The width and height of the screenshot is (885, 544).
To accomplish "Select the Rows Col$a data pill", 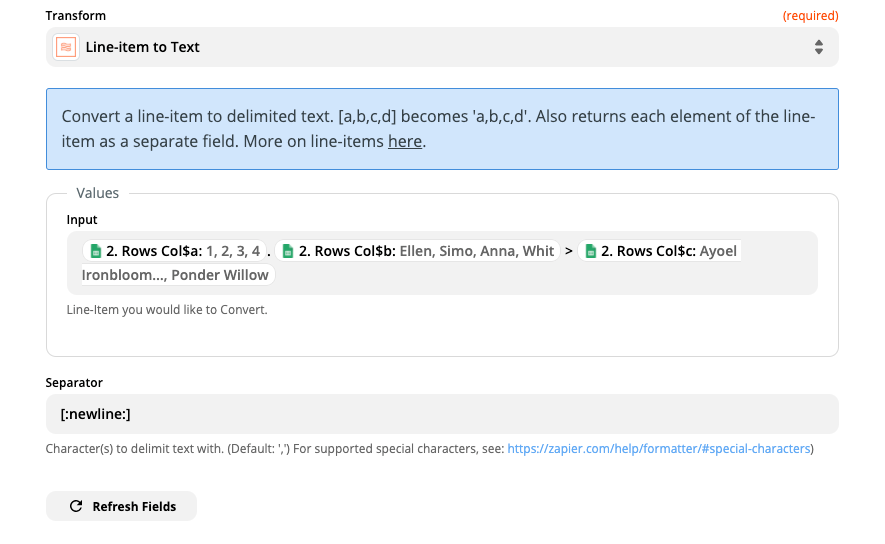I will click(174, 251).
